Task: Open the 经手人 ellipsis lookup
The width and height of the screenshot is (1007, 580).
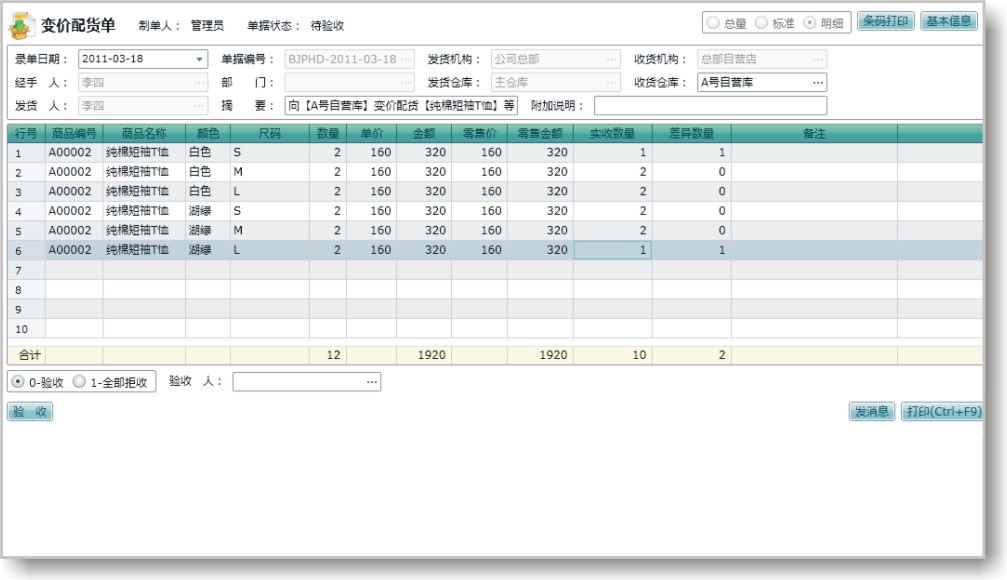Action: coord(199,82)
